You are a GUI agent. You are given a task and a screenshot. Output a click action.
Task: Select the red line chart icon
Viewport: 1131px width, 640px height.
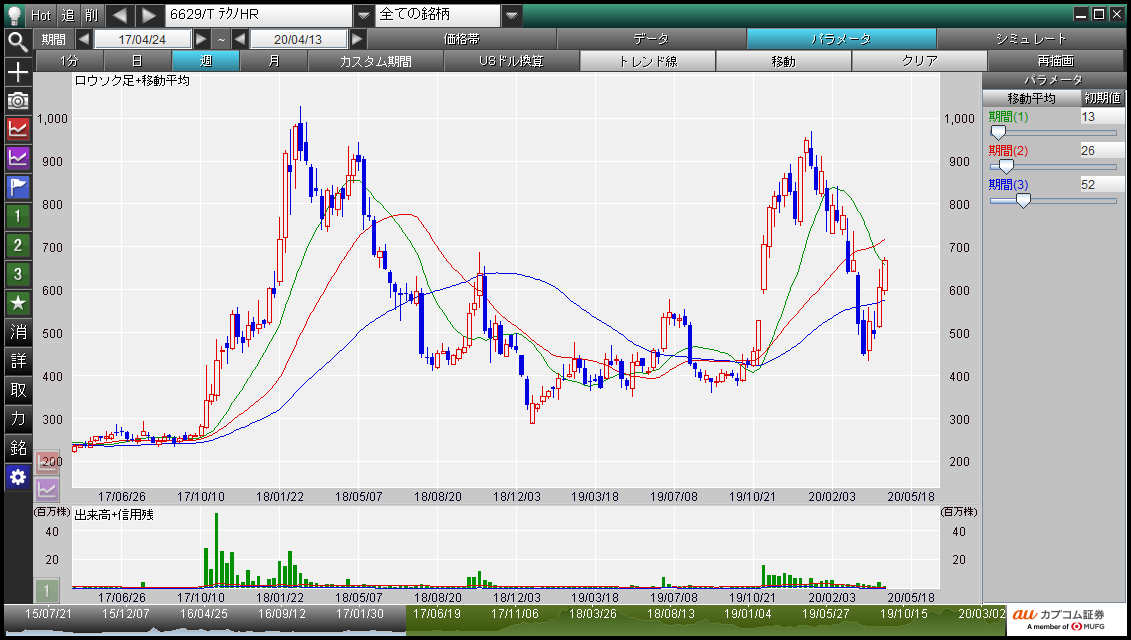tap(18, 128)
